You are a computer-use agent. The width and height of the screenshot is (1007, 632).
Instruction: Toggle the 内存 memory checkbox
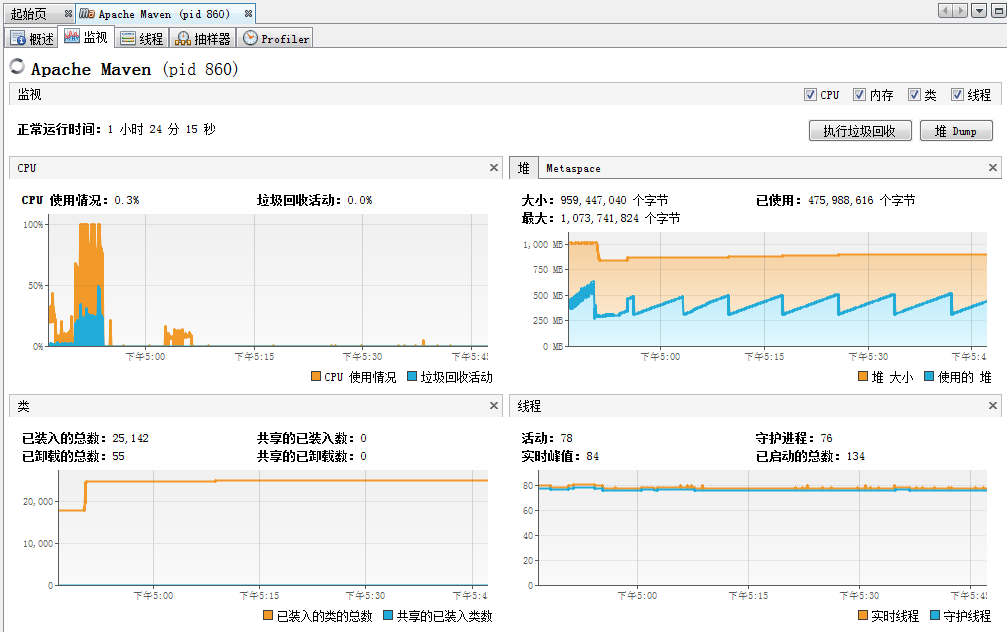coord(859,94)
